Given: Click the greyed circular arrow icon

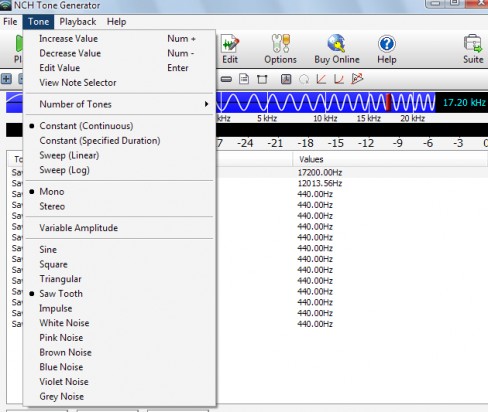Looking at the screenshot, I should [304, 79].
